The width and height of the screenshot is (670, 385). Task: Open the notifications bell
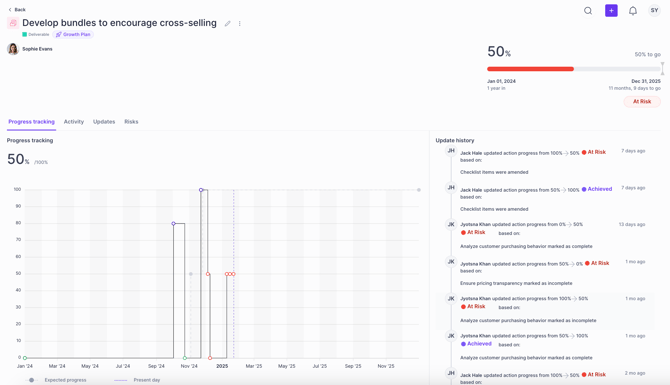[633, 11]
